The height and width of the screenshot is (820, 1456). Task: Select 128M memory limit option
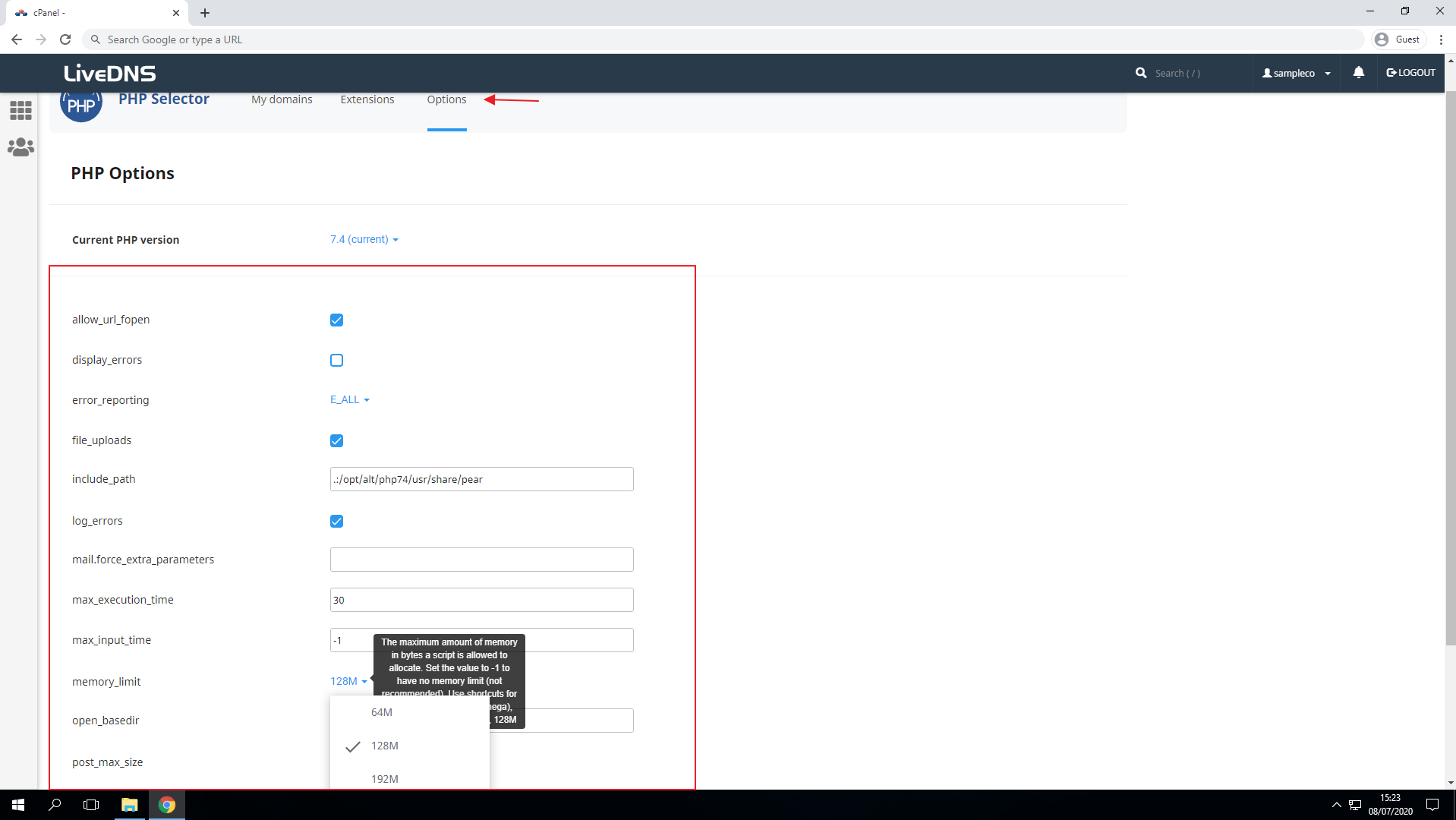coord(410,746)
